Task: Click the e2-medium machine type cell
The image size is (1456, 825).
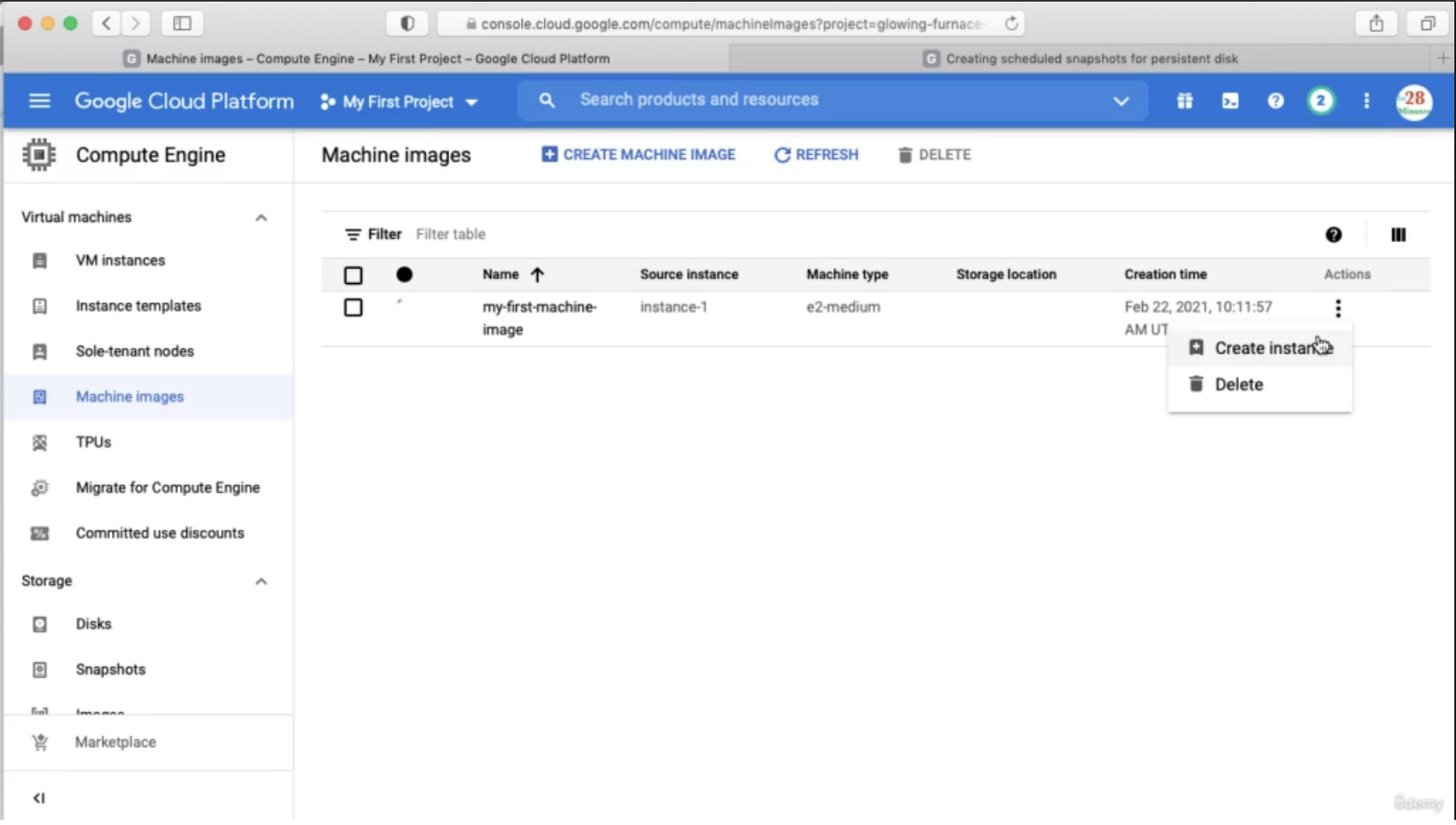Action: (x=843, y=307)
